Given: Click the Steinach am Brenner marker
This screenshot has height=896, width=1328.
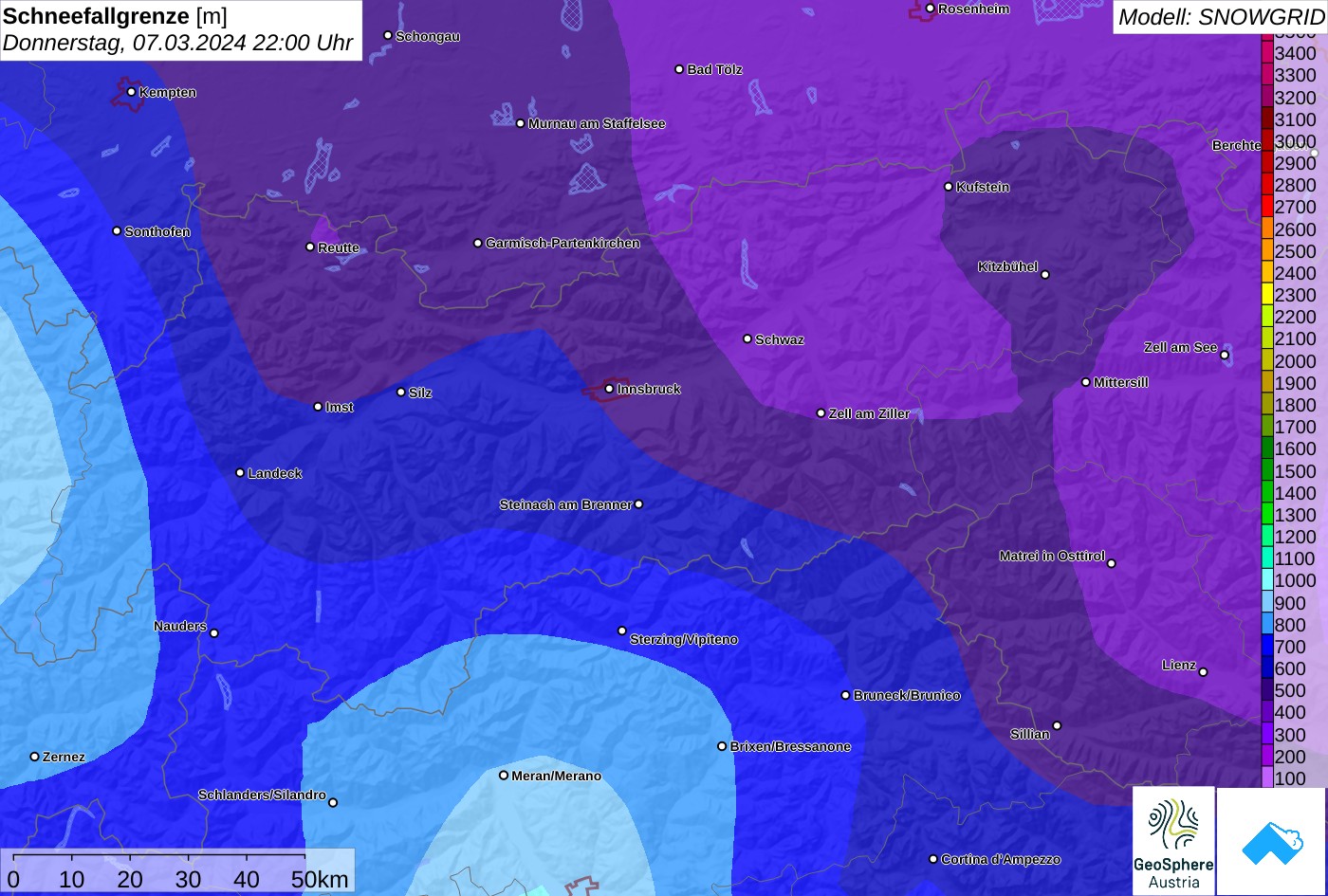Looking at the screenshot, I should [x=638, y=504].
